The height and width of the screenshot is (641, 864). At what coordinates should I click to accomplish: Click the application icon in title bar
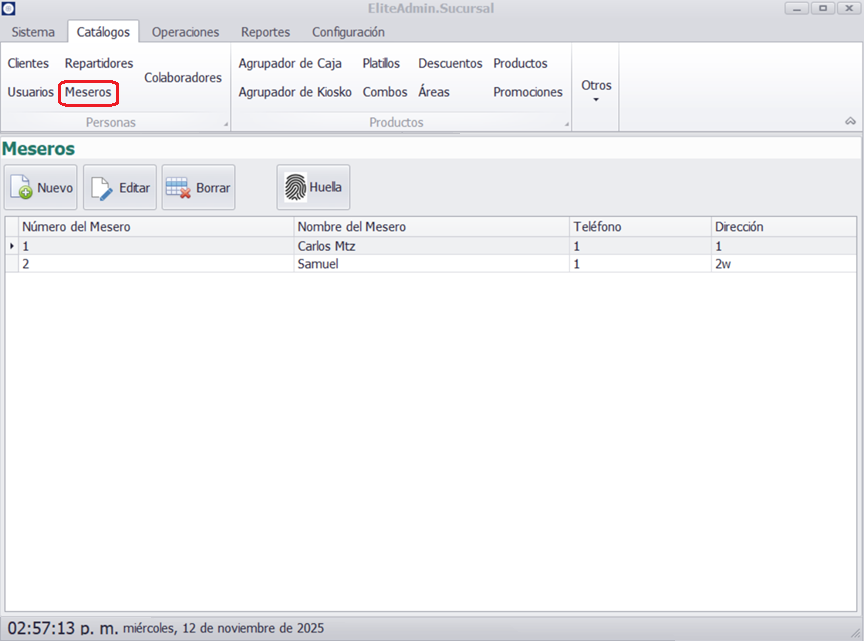coord(9,9)
